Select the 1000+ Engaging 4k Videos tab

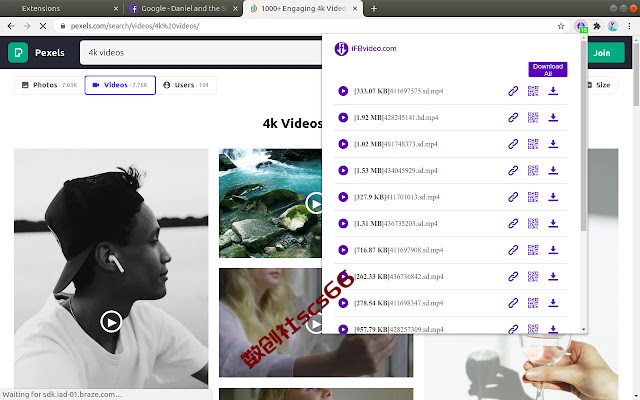point(303,9)
